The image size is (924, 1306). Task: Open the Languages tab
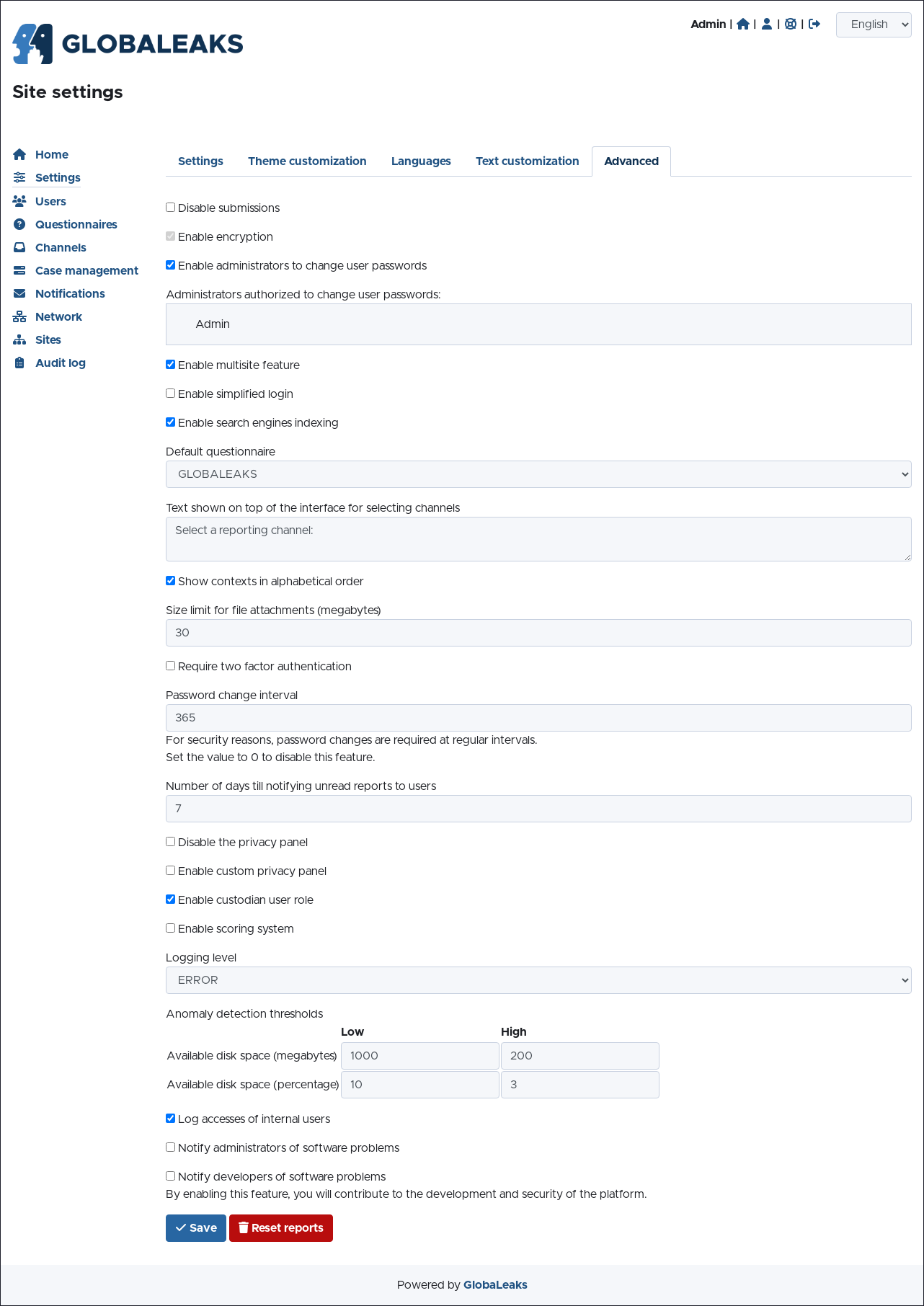[x=421, y=161]
